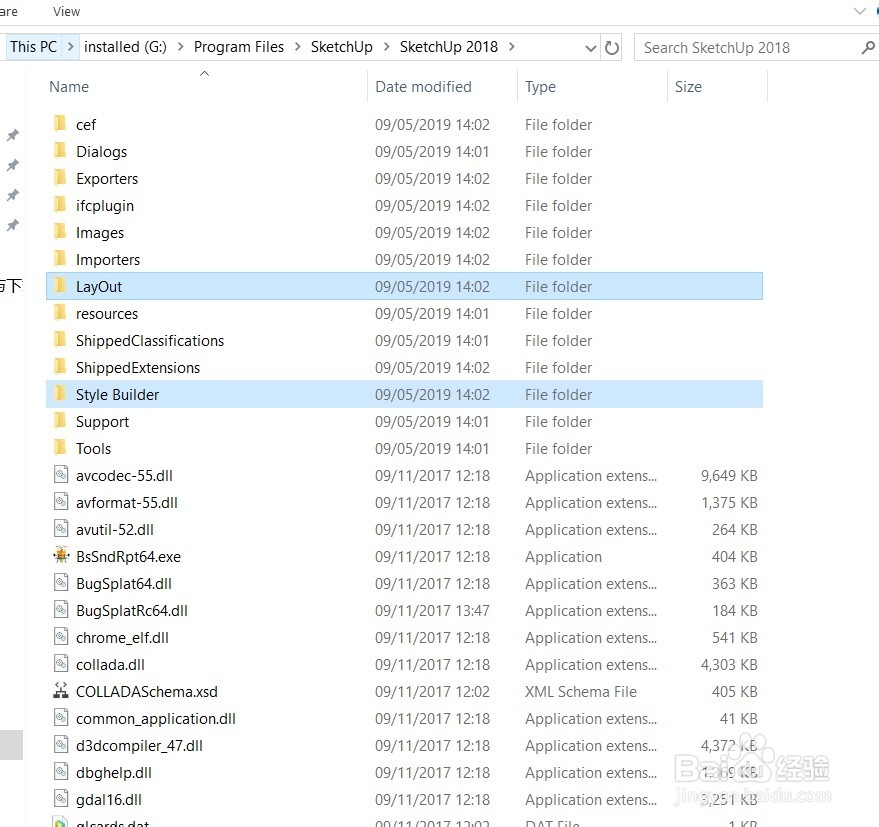Open the View ribbon tab

point(66,11)
